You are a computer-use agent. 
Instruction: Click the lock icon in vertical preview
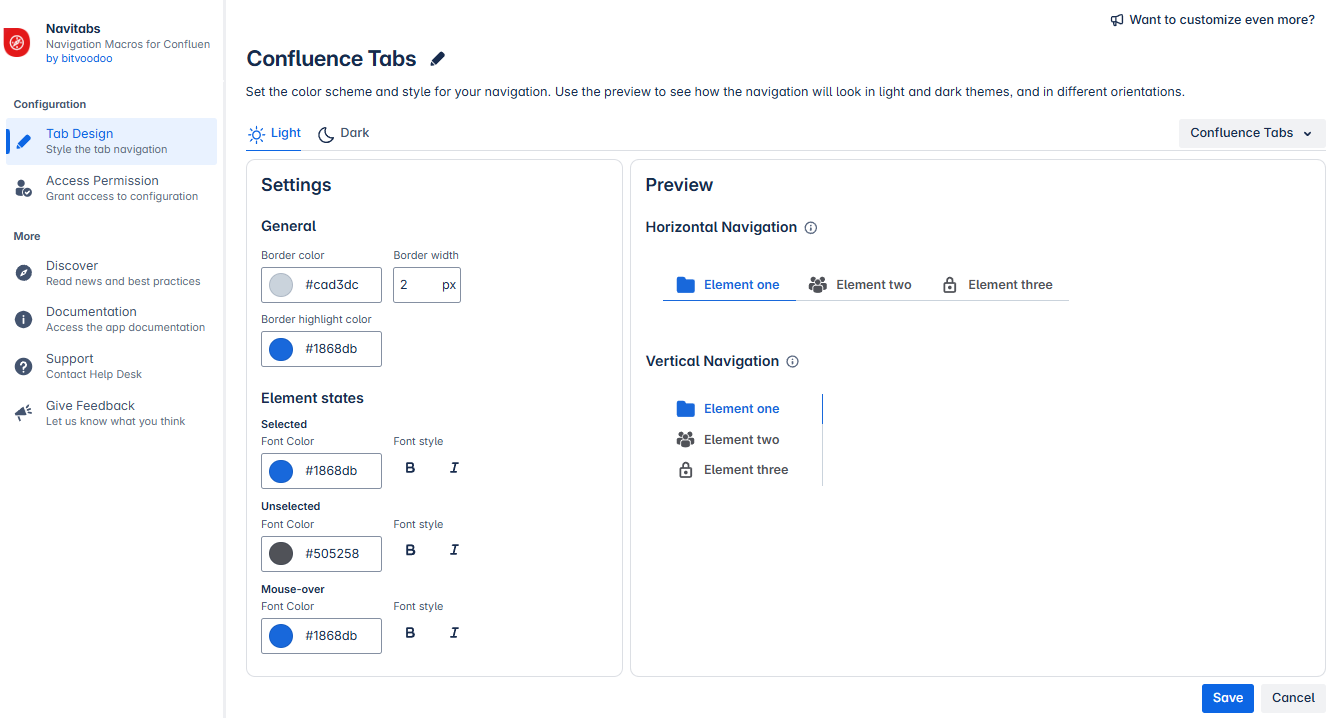click(685, 470)
